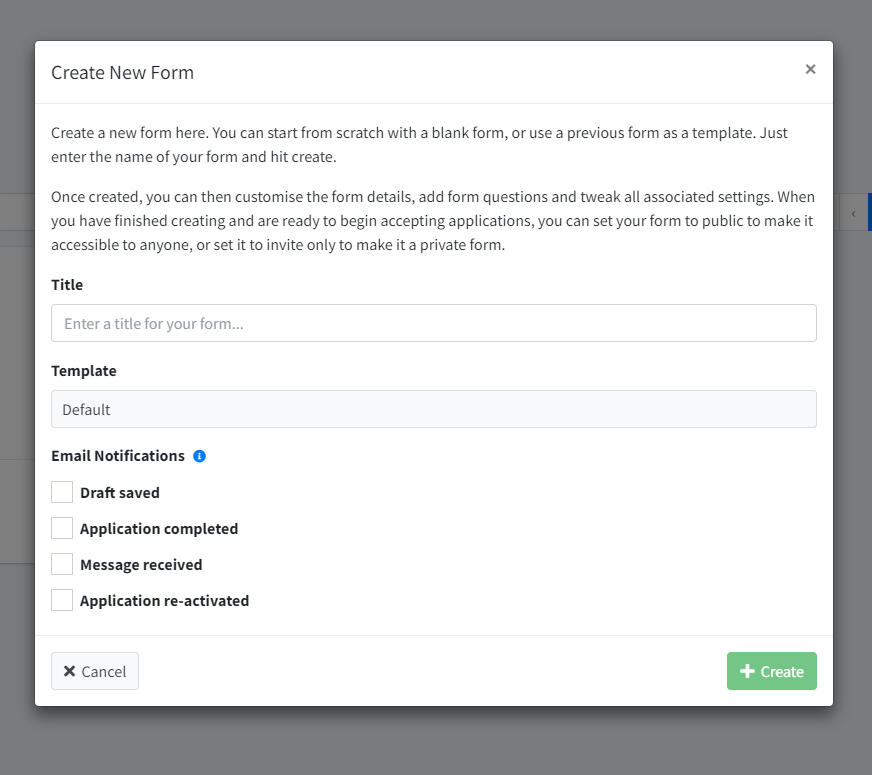Enable the Draft saved checkbox

62,492
